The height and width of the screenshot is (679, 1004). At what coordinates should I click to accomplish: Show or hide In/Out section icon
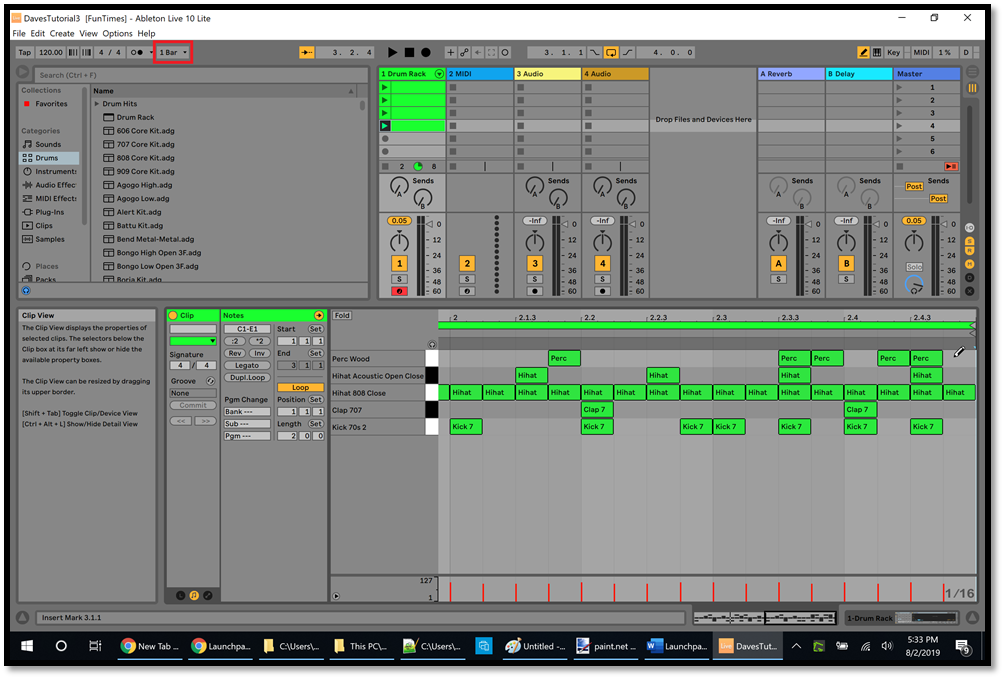970,227
